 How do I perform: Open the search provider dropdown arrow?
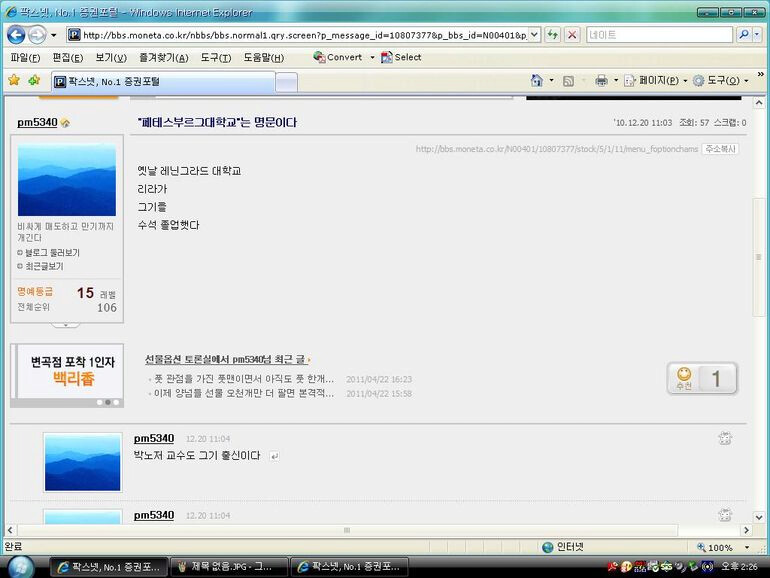(757, 35)
